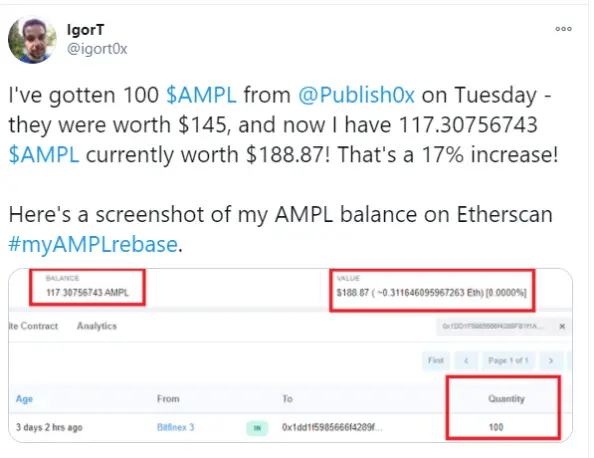Follow the first $AMPL cashtag link
The image size is (594, 458).
[201, 95]
